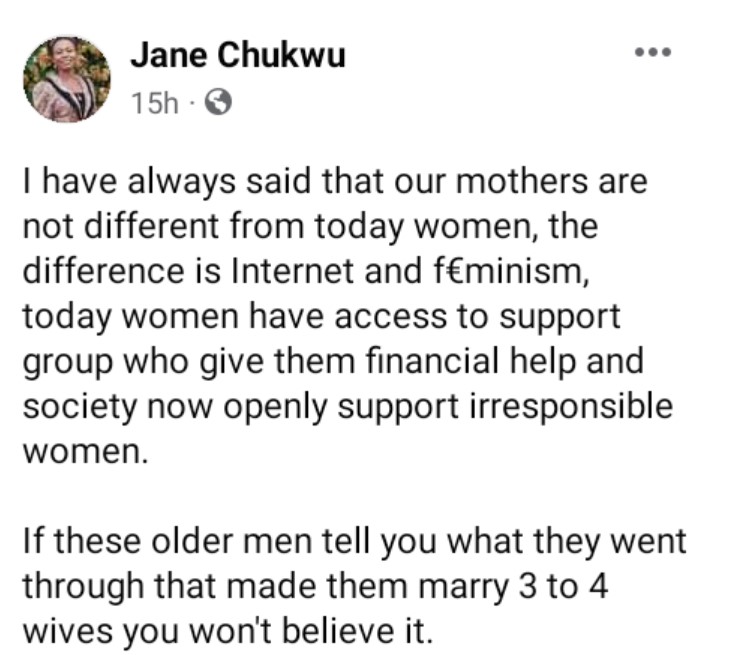Click the standalone "women." line of text
The height and width of the screenshot is (655, 751).
pos(85,452)
